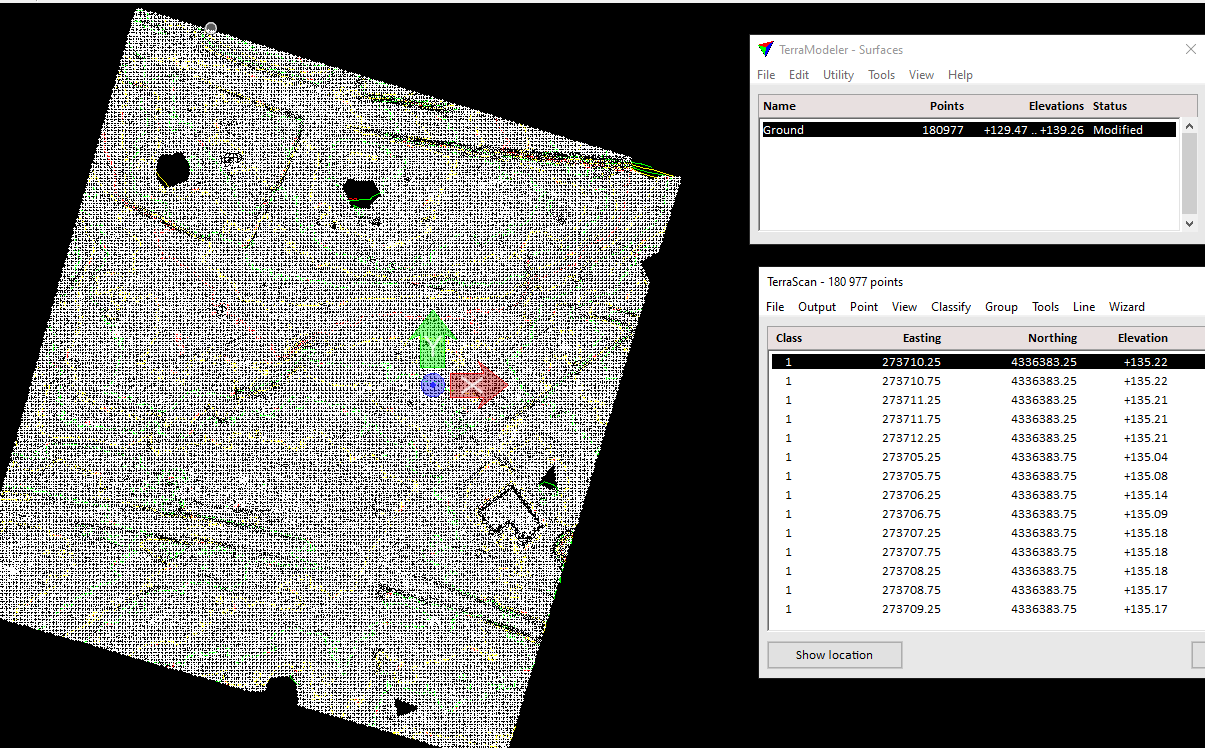The image size is (1205, 748).
Task: Click the gray handle circle atop point cloud
Action: (210, 28)
